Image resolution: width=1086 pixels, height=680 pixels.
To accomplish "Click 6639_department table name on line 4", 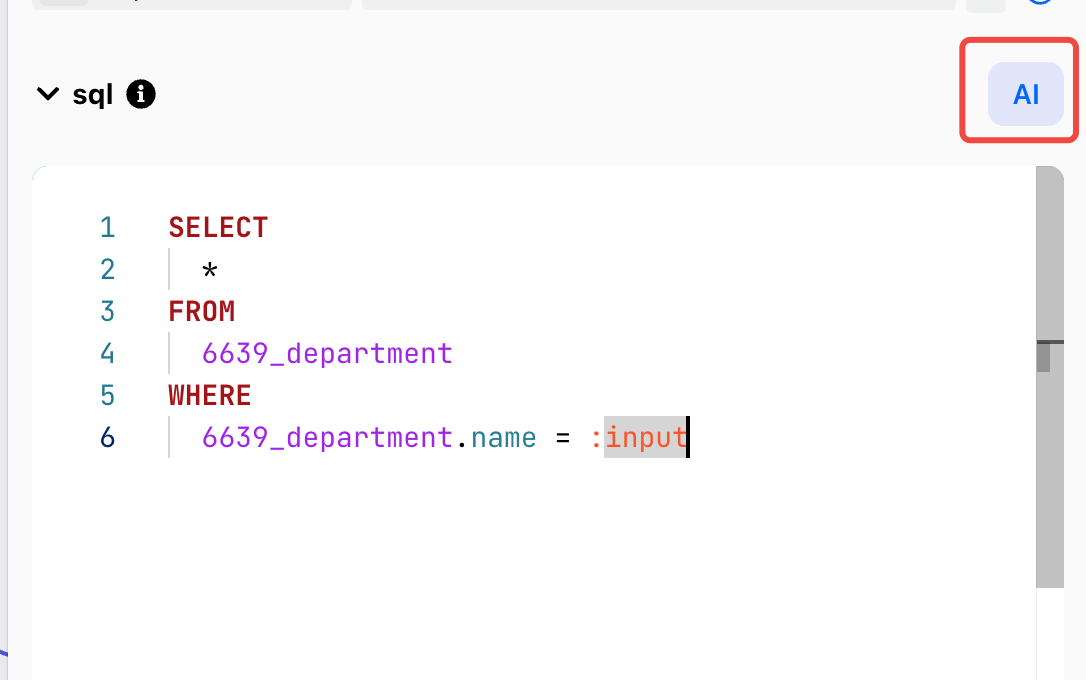I will pos(327,354).
